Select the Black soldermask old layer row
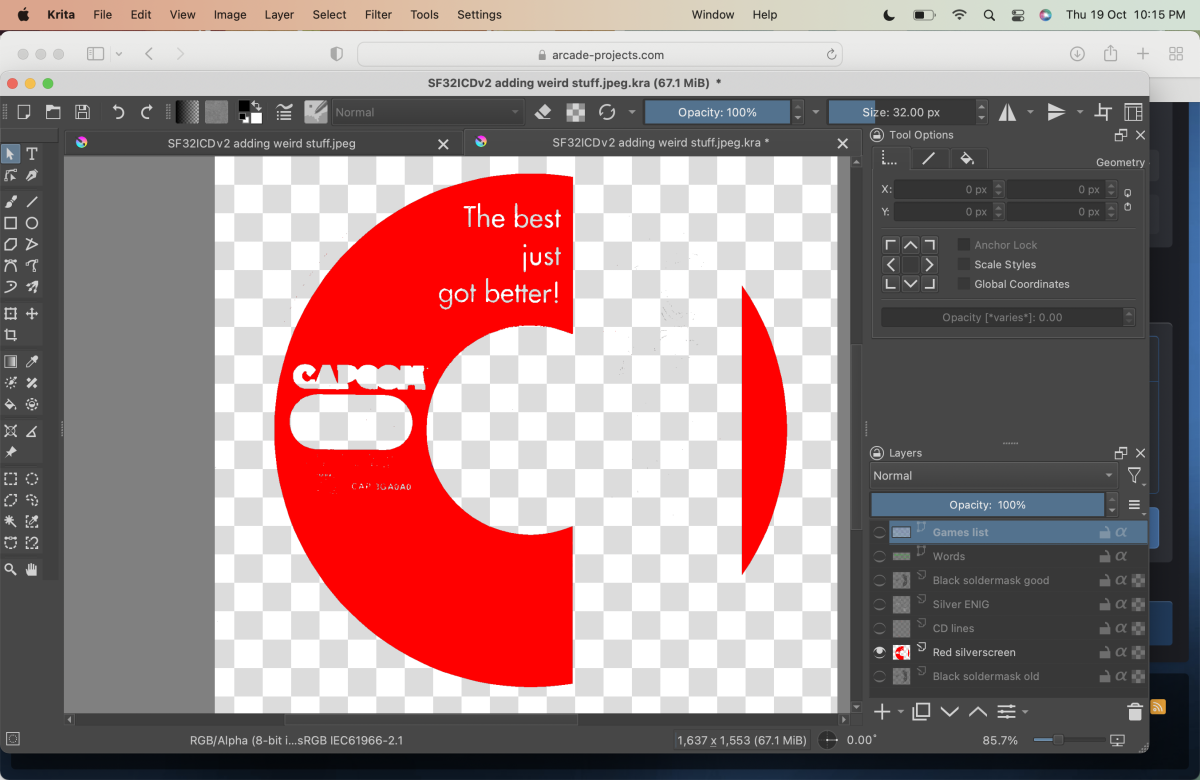The height and width of the screenshot is (780, 1200). pyautogui.click(x=1008, y=676)
